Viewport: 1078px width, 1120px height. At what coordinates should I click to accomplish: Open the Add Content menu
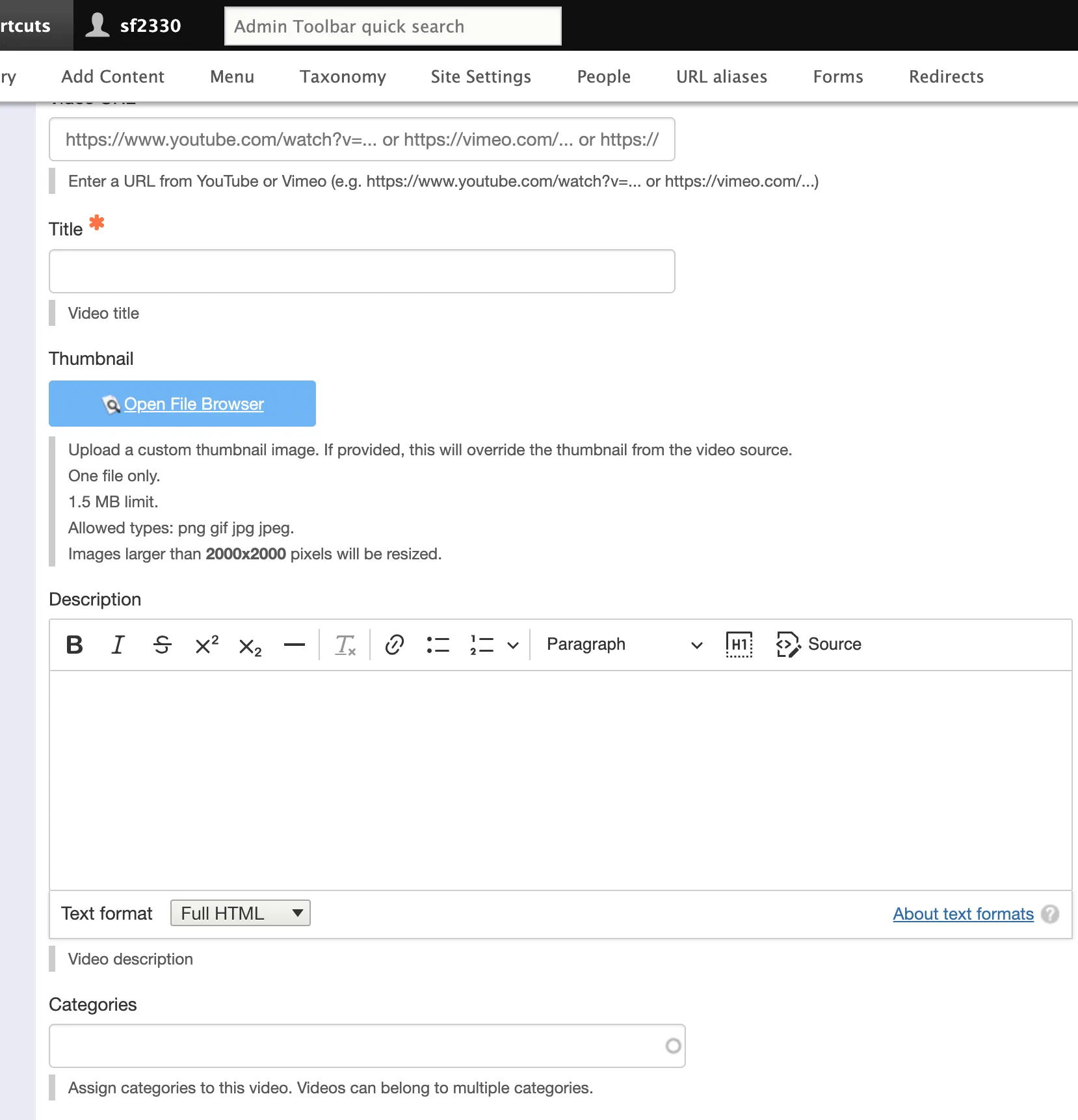pos(112,77)
